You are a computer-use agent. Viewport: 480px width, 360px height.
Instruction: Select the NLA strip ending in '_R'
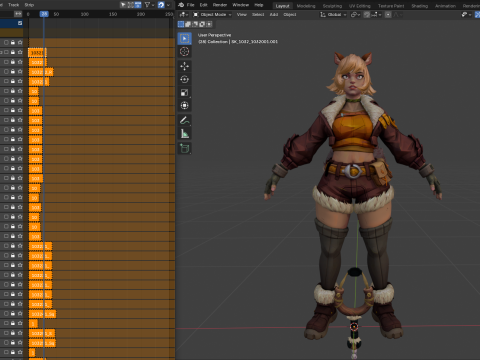(41, 72)
